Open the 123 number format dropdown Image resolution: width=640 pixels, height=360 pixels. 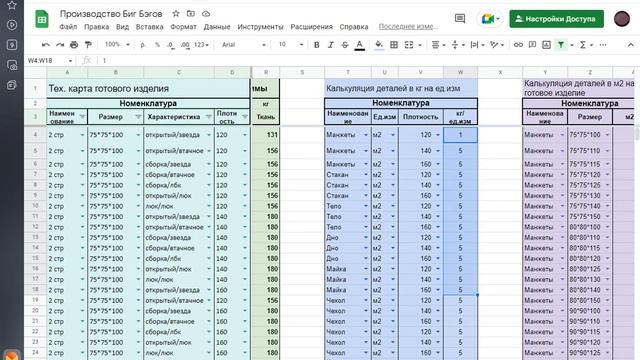[x=201, y=44]
